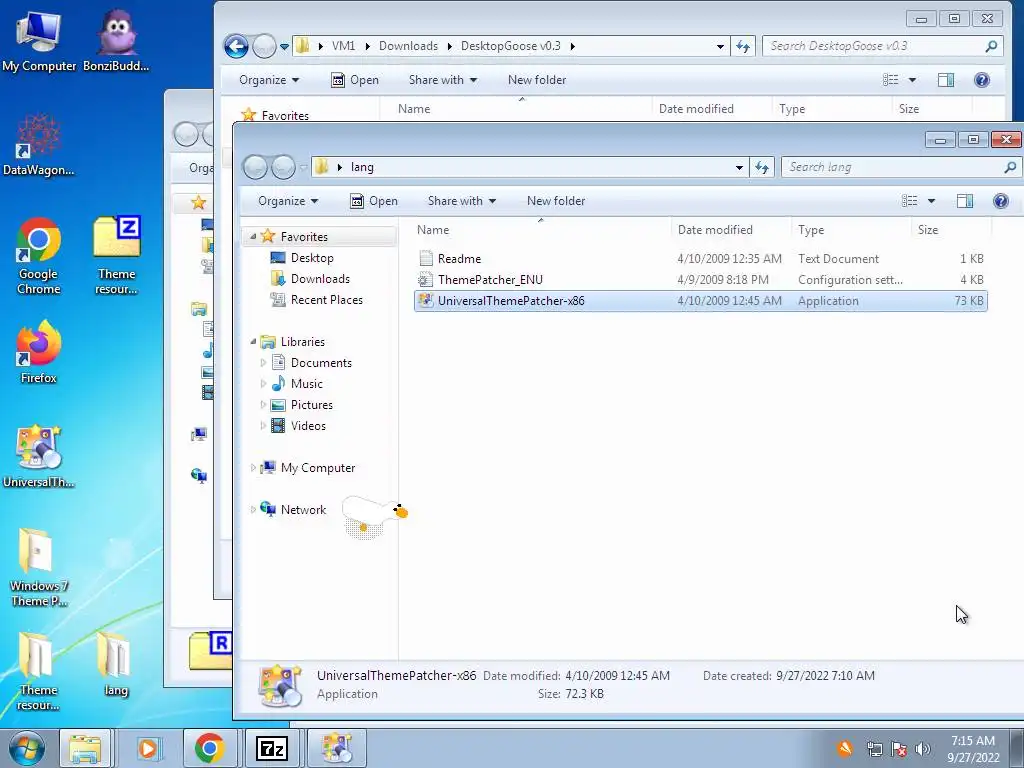Collapse the Favorites tree node in the lang window

click(253, 236)
